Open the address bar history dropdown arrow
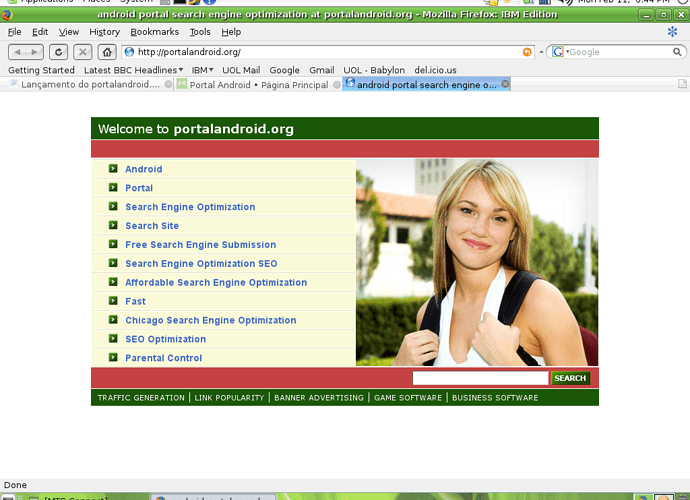Screen dimensions: 690x500 [541, 52]
